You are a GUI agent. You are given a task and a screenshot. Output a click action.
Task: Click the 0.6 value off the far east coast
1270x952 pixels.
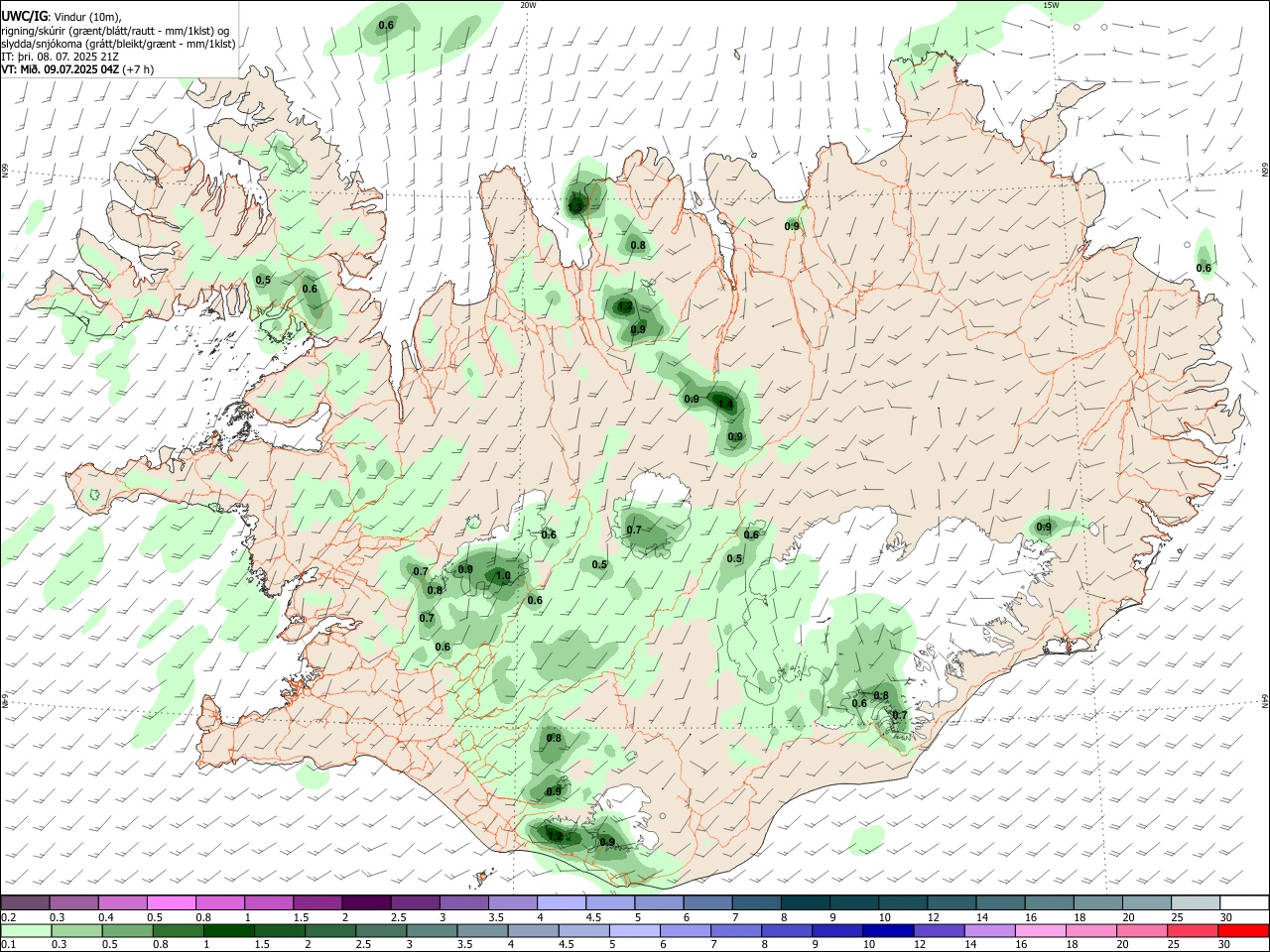(x=1204, y=268)
